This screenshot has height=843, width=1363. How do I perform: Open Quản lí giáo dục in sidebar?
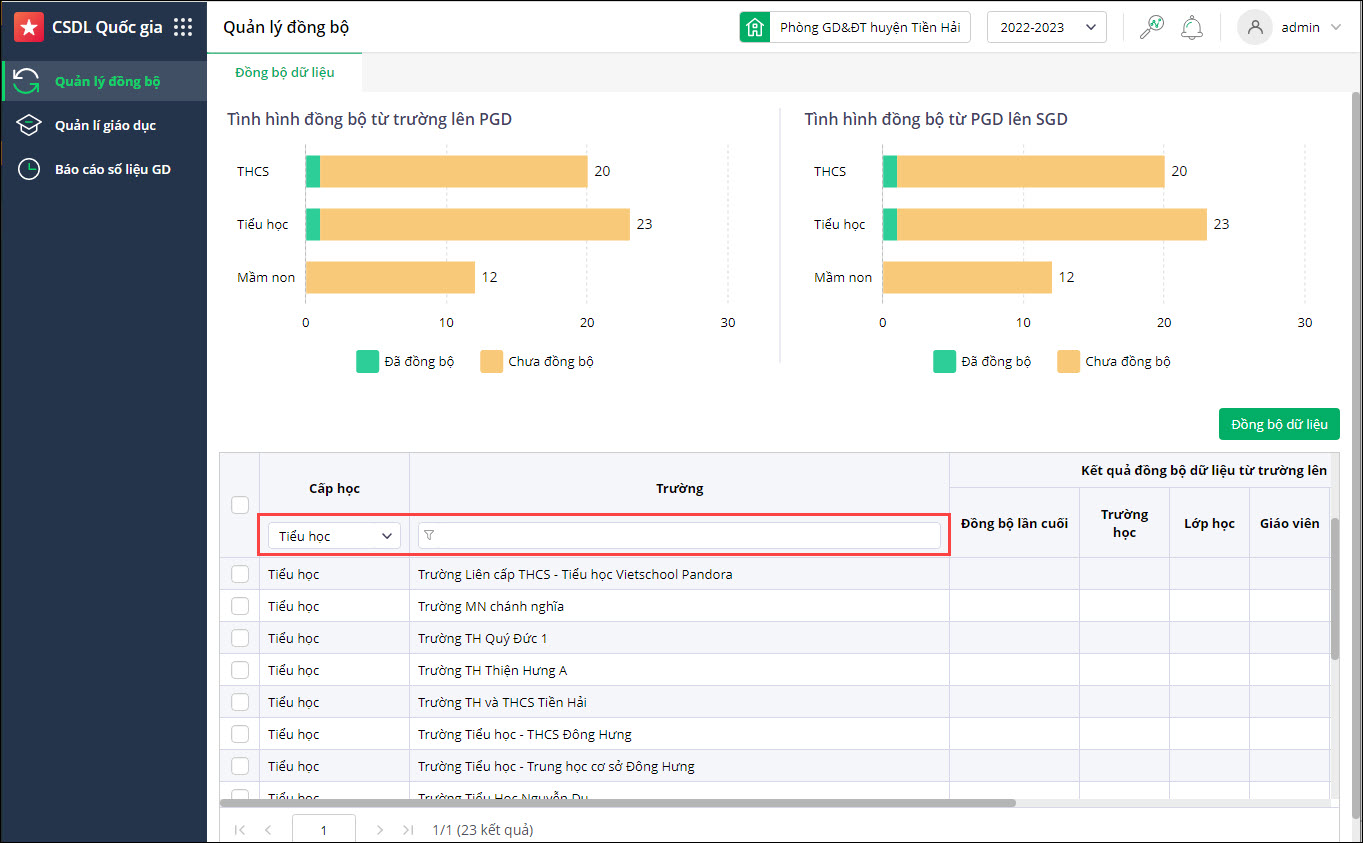105,125
